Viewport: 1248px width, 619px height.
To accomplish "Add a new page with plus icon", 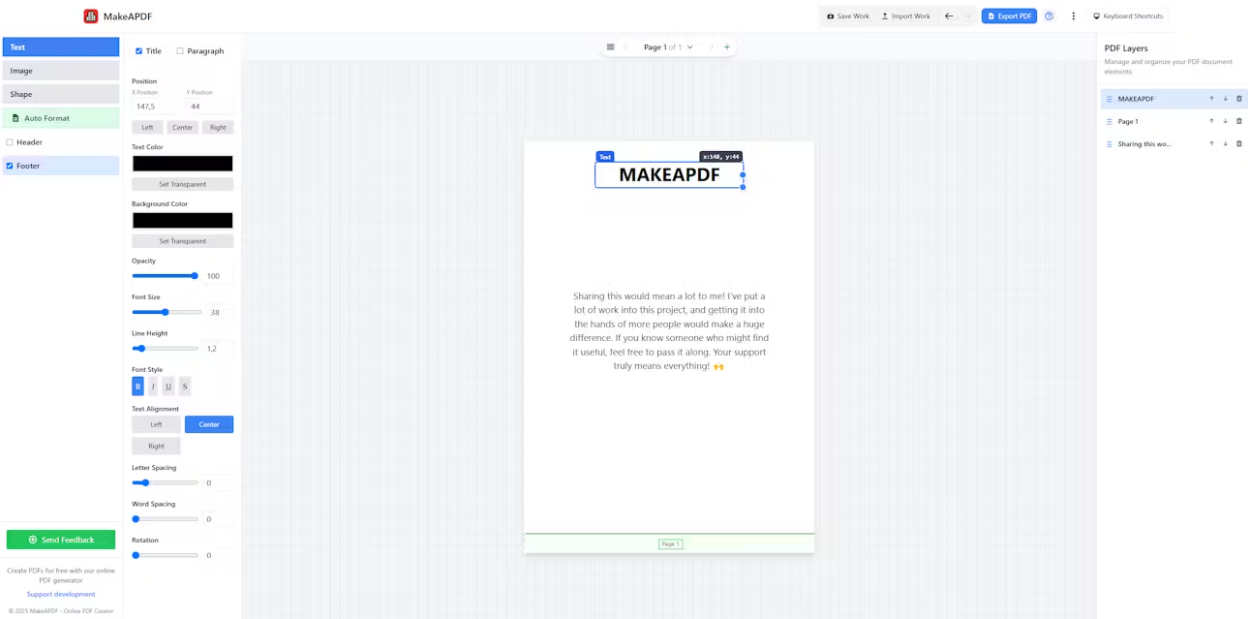I will 727,47.
